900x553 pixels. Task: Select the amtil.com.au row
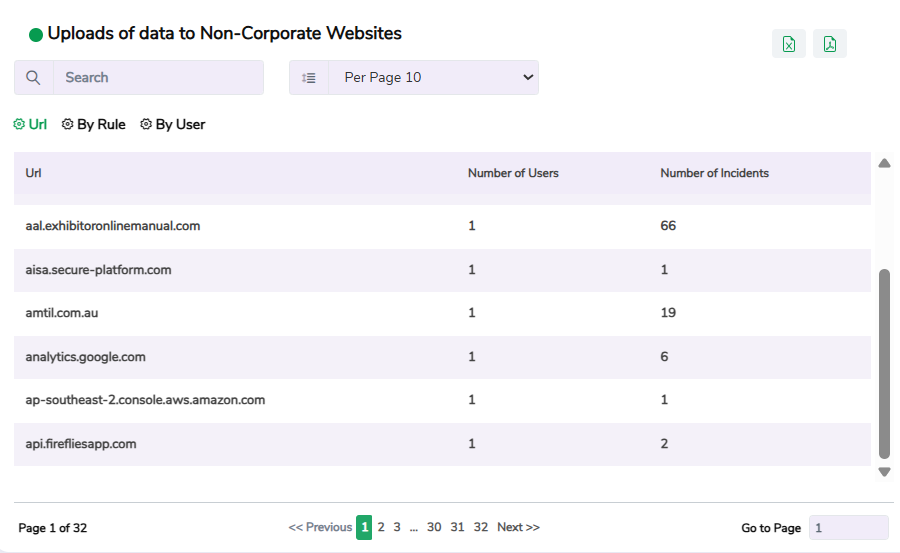point(62,313)
